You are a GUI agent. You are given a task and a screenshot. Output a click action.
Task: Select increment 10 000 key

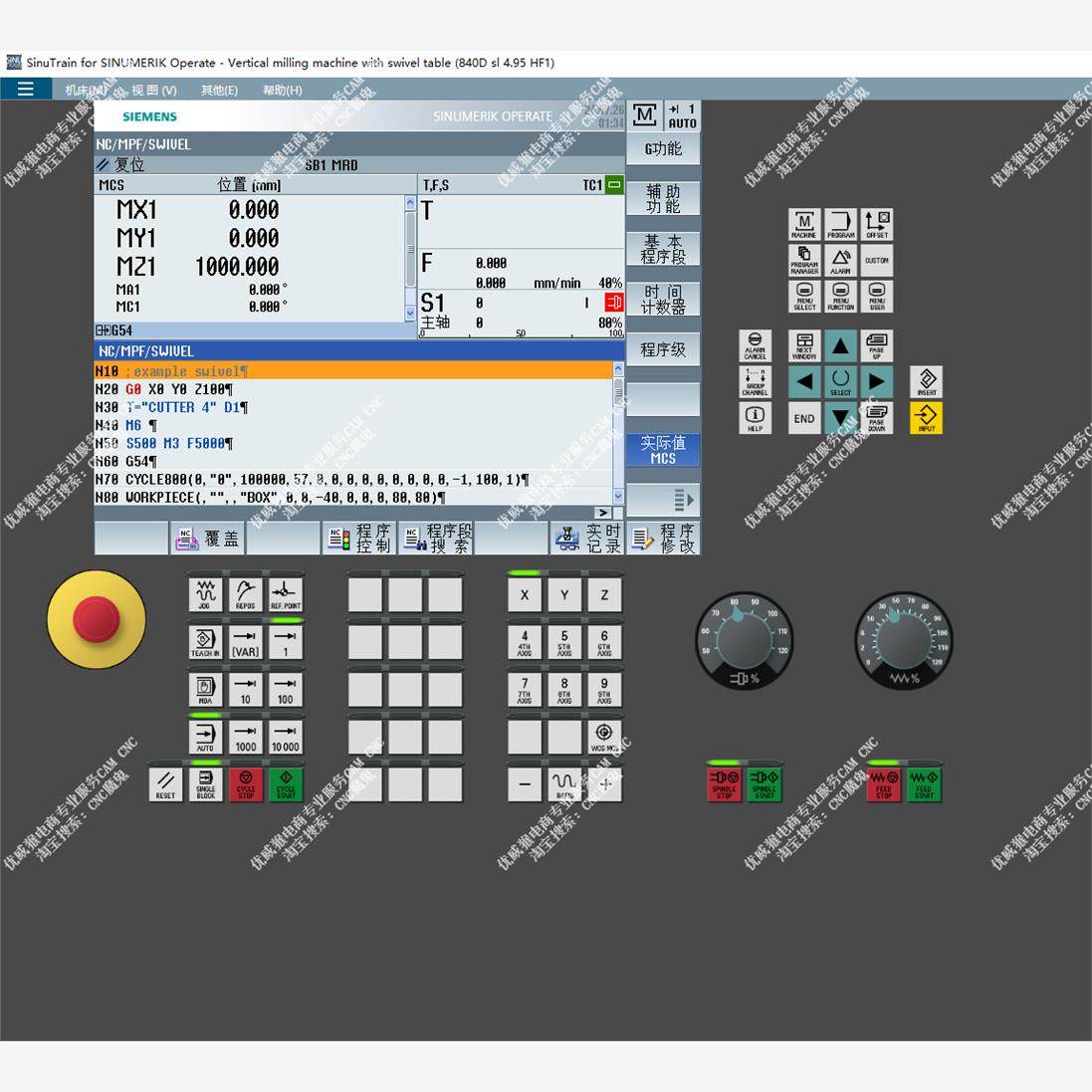pos(286,737)
